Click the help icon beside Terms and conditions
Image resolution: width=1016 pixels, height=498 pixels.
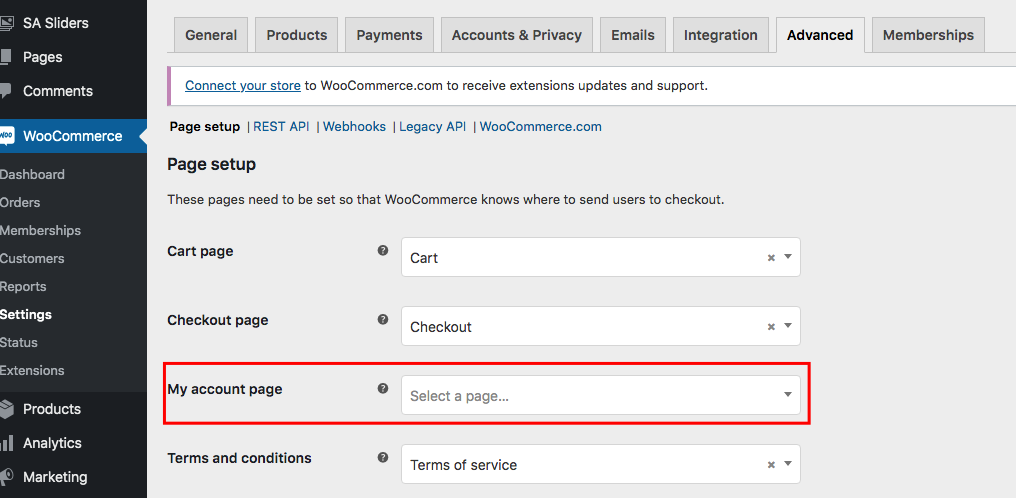pyautogui.click(x=383, y=457)
